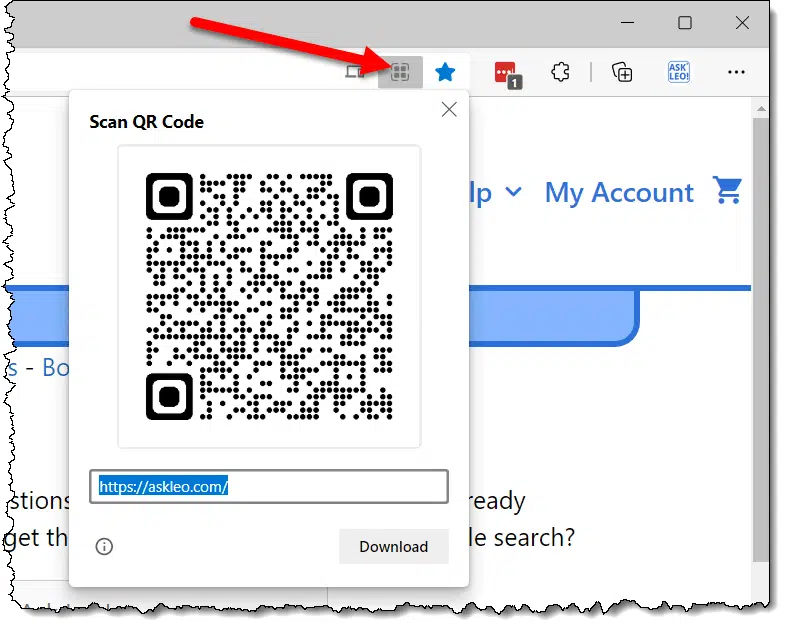Close the browser window

[742, 23]
